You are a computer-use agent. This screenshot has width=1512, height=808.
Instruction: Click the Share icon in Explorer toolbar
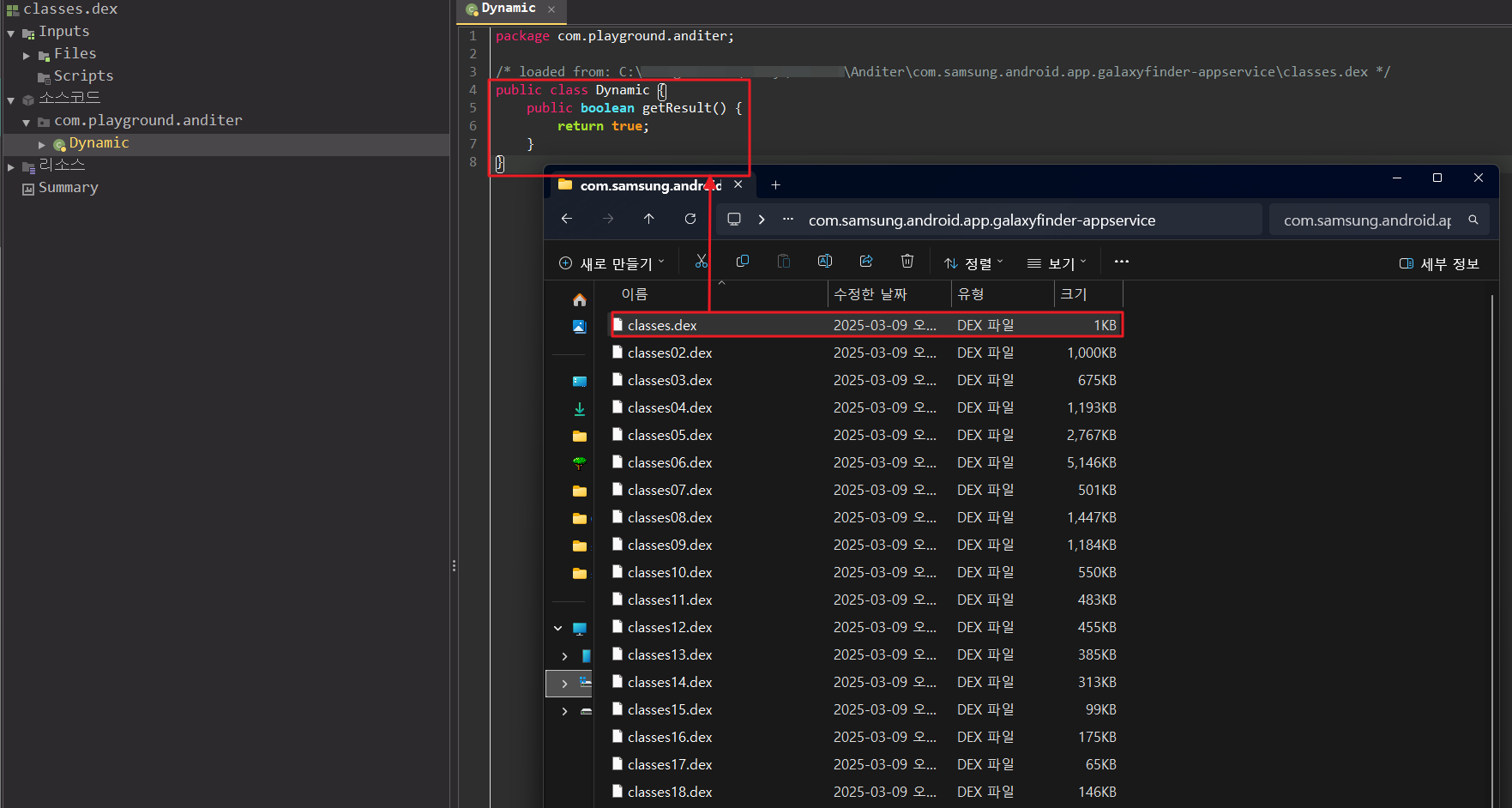click(866, 262)
